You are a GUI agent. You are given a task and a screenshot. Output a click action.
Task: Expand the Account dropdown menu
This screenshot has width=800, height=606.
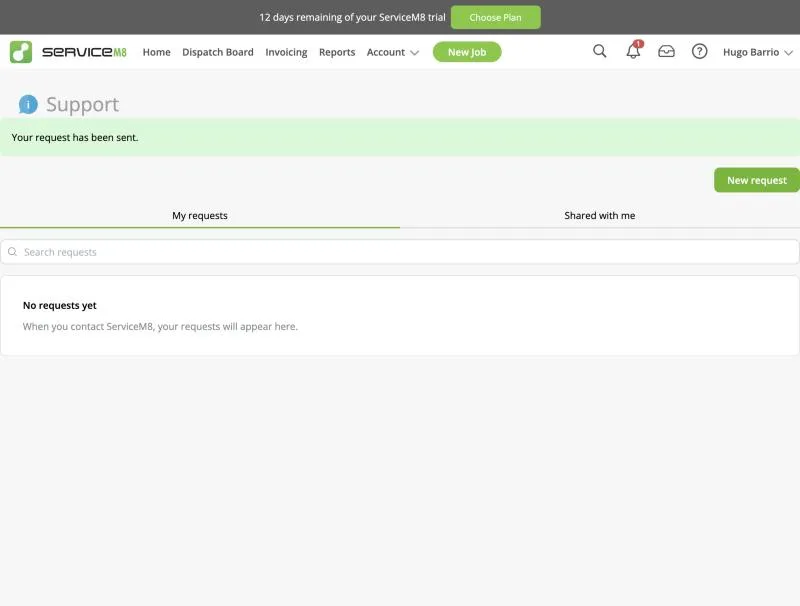392,52
